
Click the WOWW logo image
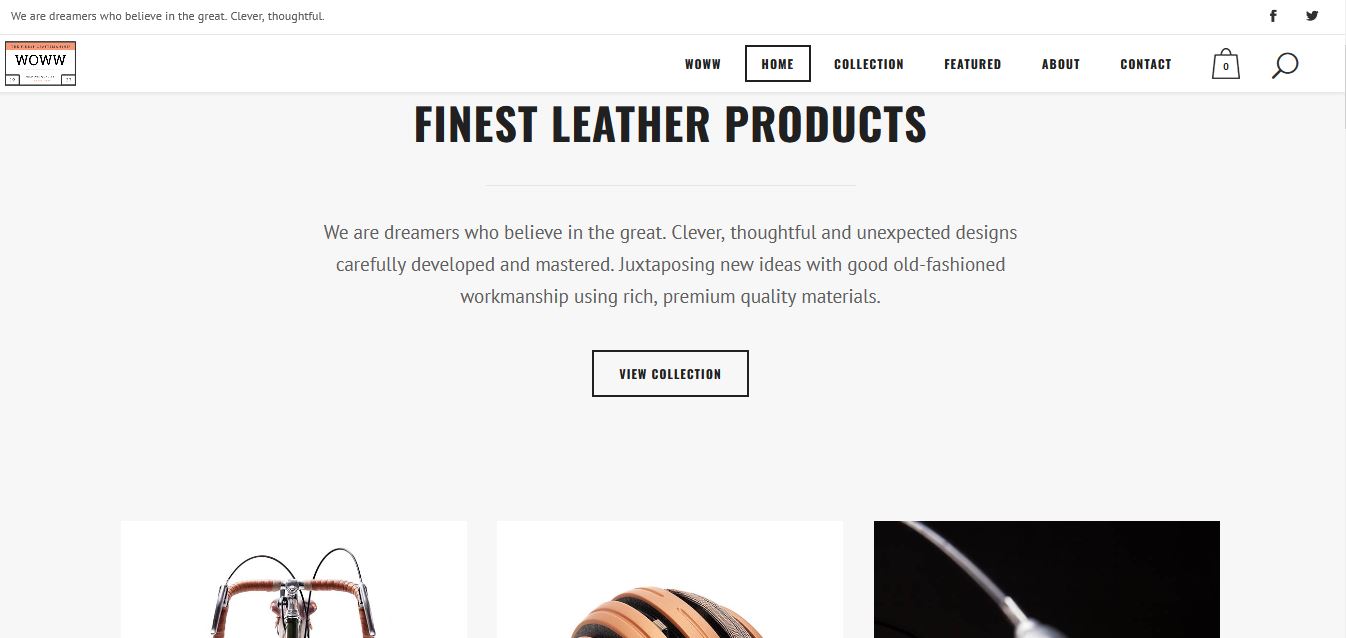[41, 63]
